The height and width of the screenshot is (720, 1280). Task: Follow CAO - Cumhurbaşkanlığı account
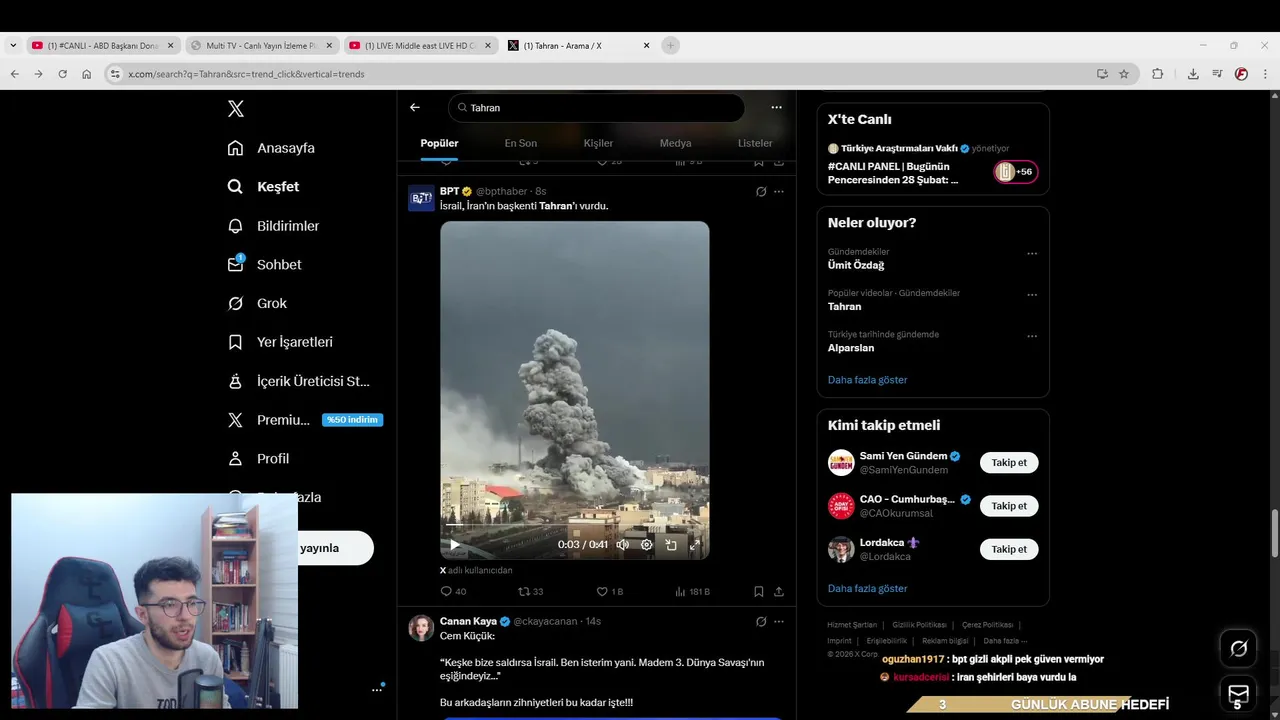(x=1009, y=506)
